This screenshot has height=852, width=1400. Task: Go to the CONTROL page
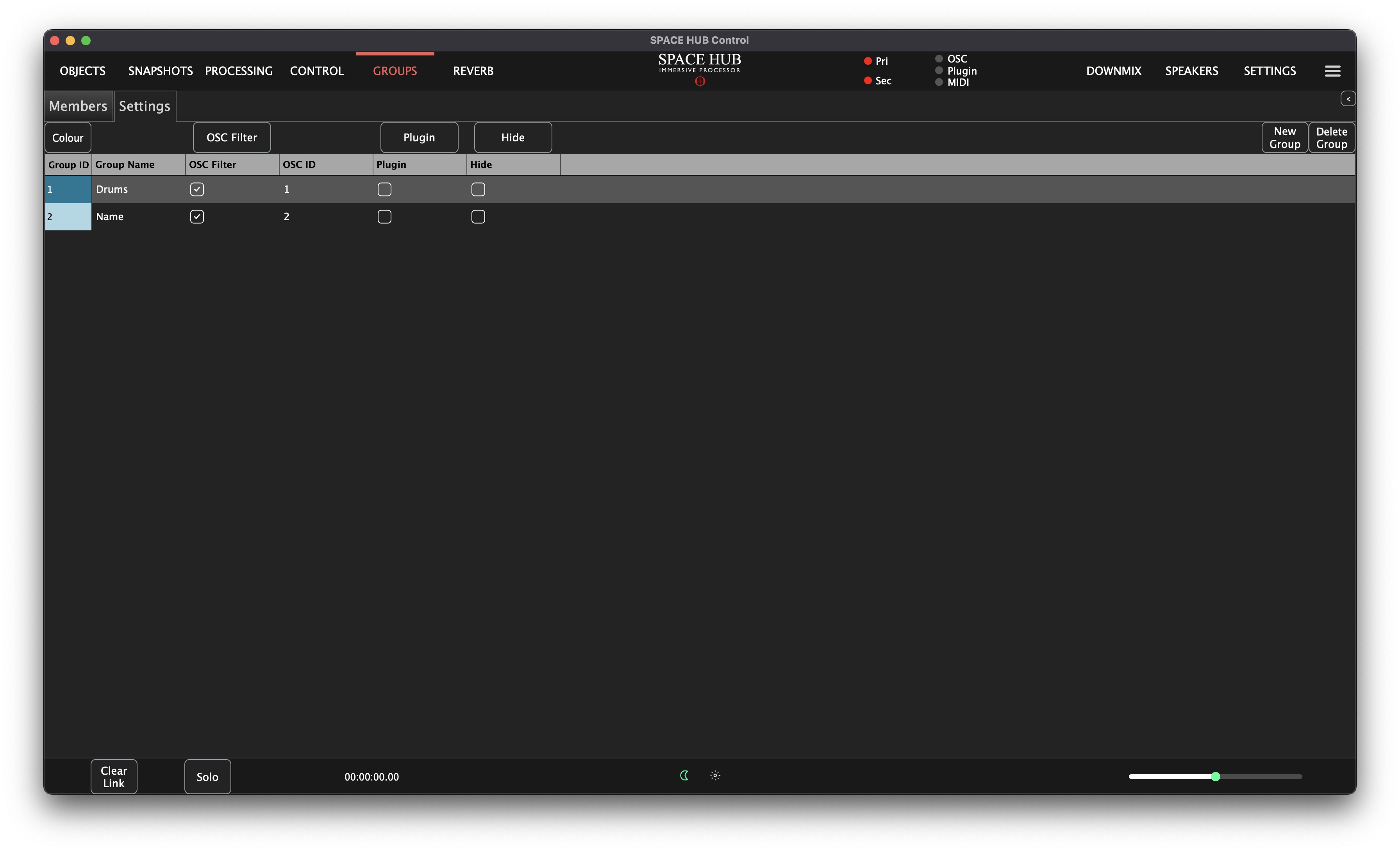317,71
